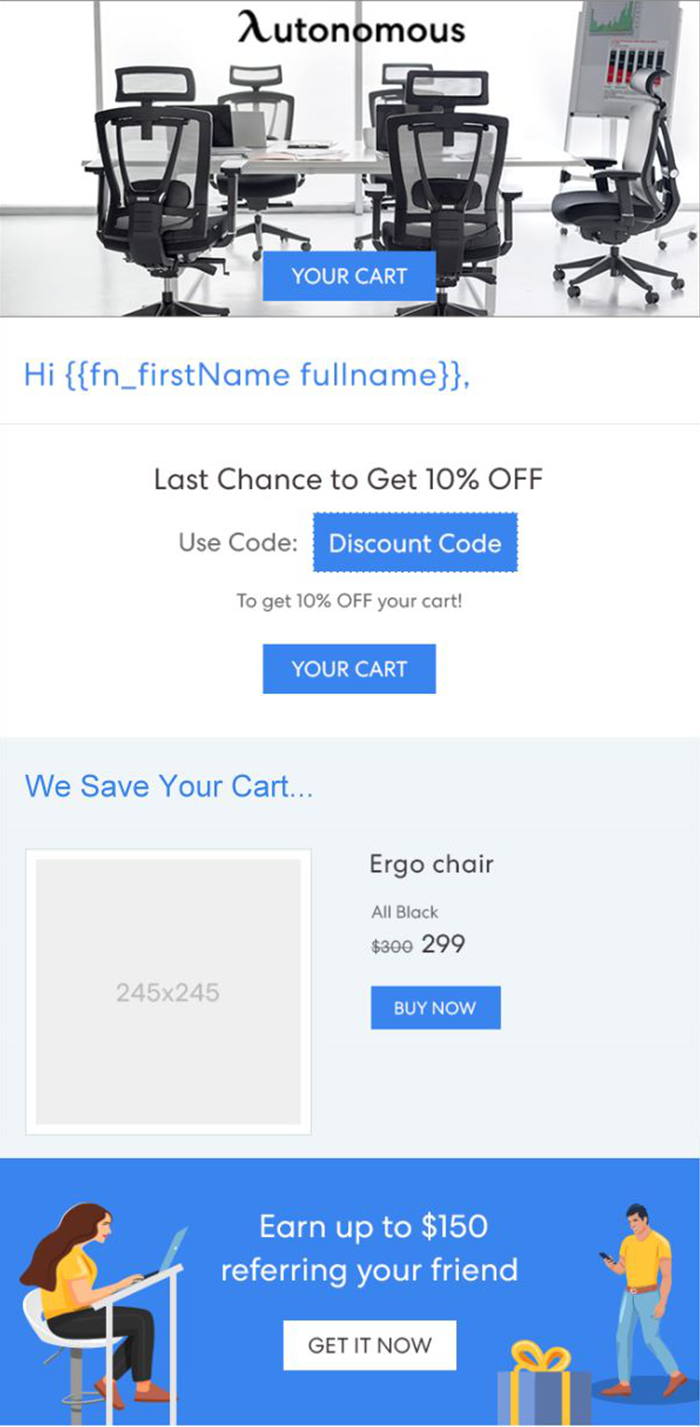Click the 245x245 product image placeholder
Viewport: 700px width, 1427px height.
[168, 992]
